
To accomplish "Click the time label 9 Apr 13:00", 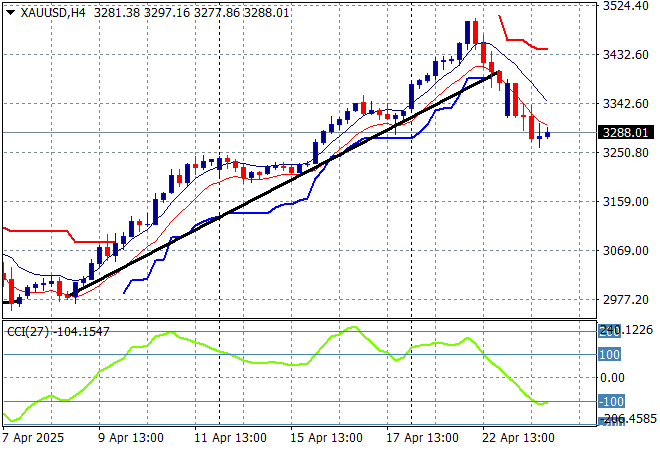I will coord(131,438).
